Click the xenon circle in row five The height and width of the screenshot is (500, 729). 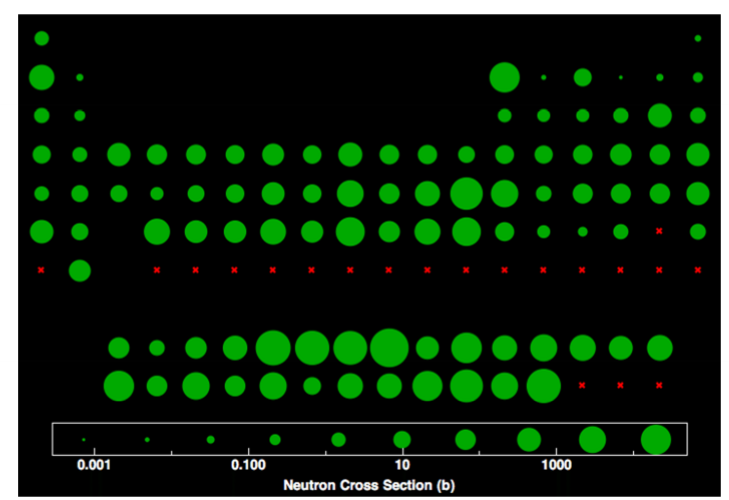pyautogui.click(x=698, y=193)
